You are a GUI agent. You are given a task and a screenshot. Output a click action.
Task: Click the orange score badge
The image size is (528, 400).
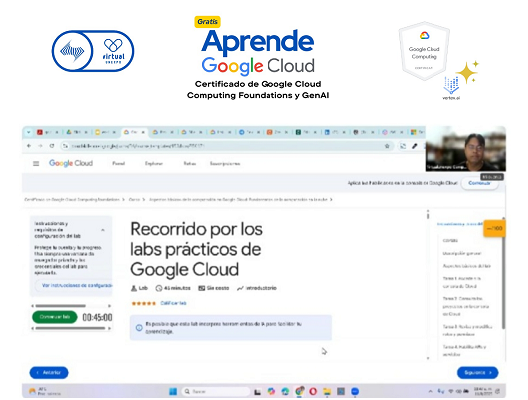click(x=494, y=229)
